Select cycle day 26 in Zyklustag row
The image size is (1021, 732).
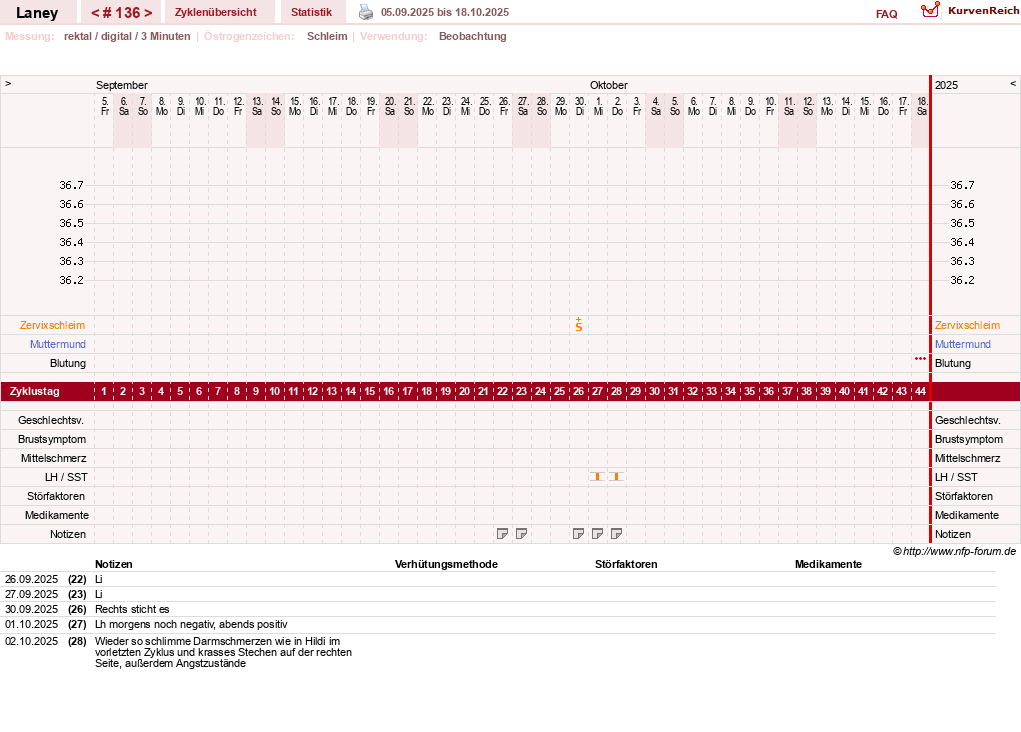[578, 391]
